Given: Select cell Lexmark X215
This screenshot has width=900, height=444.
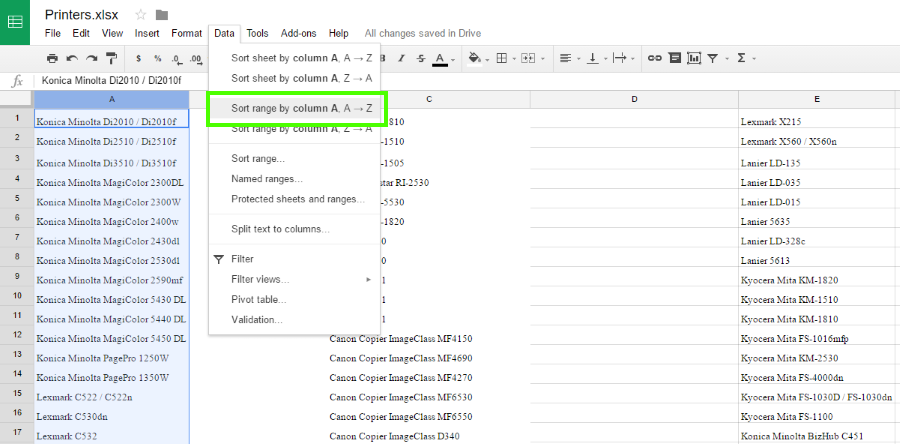Looking at the screenshot, I should 816,121.
